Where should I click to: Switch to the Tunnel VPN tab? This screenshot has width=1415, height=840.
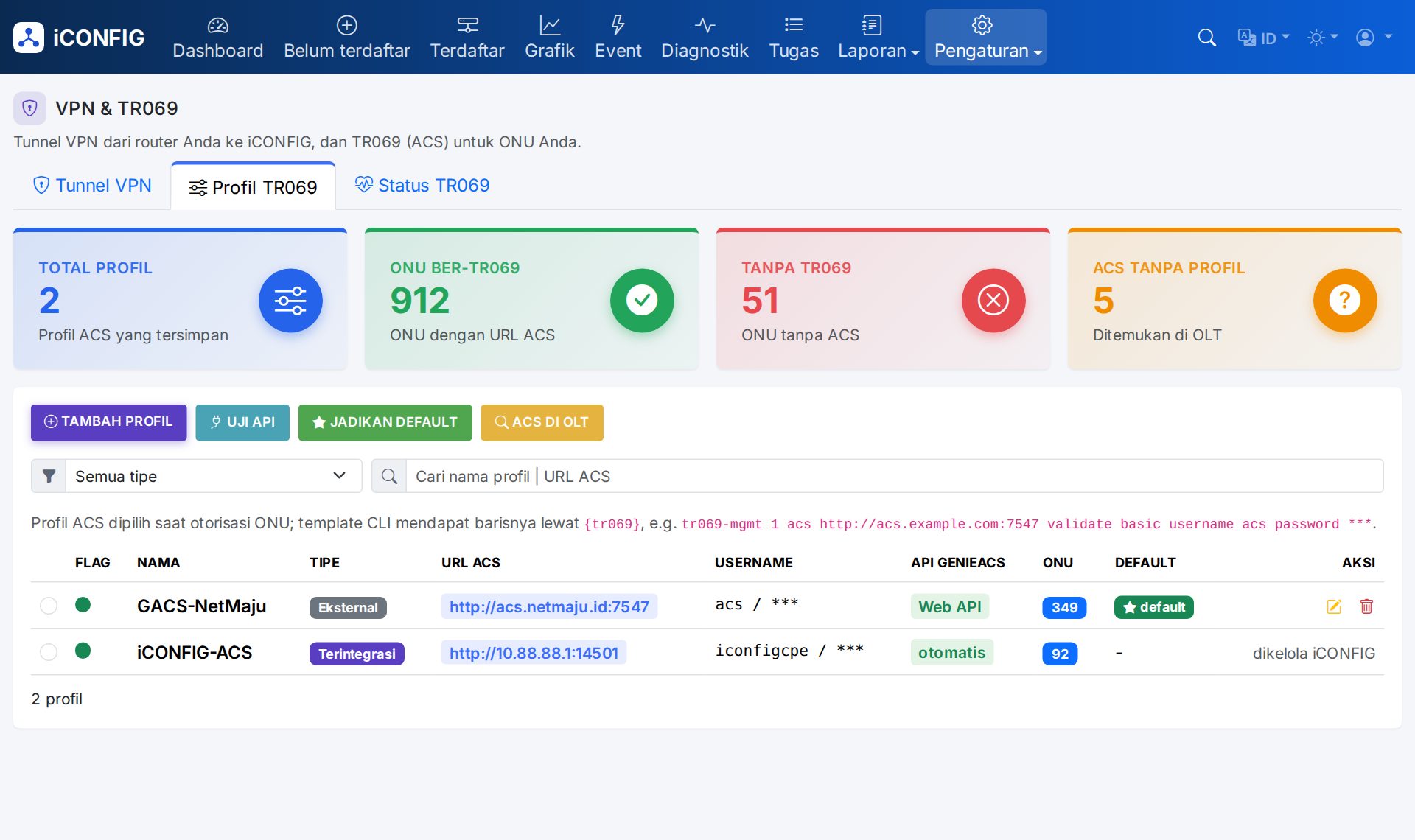(92, 185)
